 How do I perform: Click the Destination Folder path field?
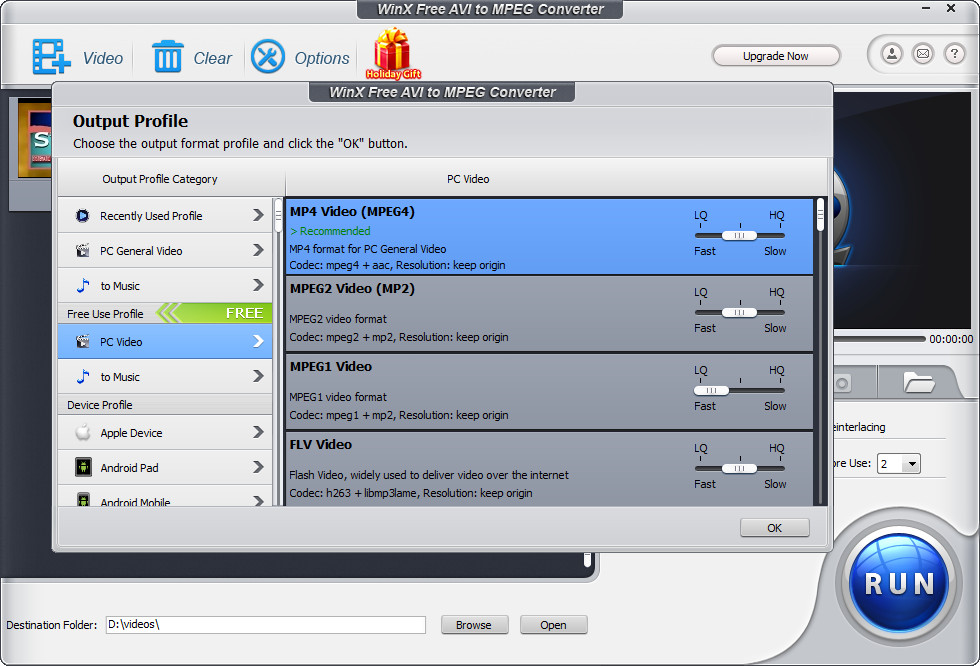click(x=266, y=625)
